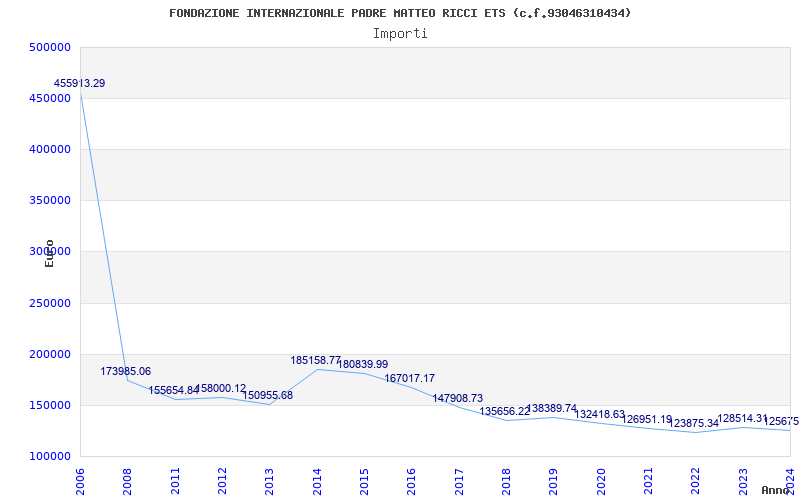Select the data label 147908.73

(458, 398)
